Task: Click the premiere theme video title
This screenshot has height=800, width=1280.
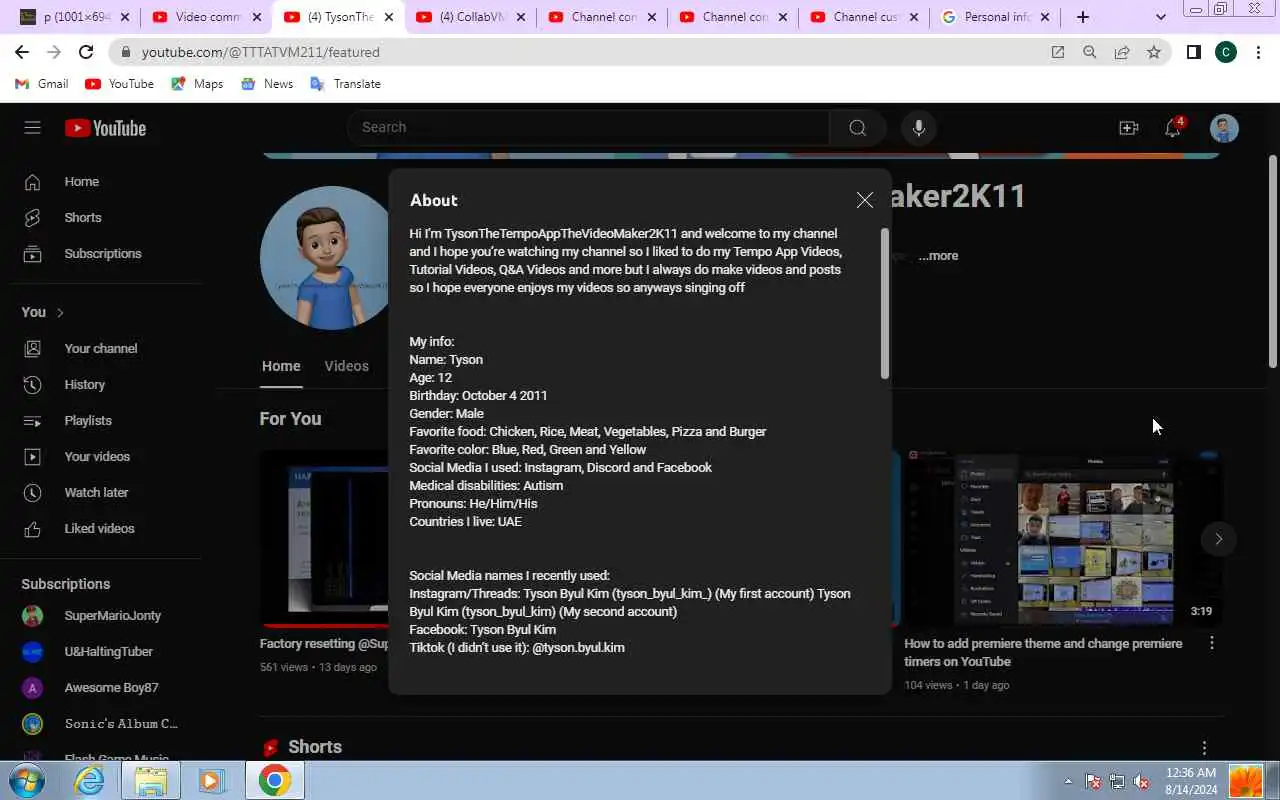Action: point(1043,652)
